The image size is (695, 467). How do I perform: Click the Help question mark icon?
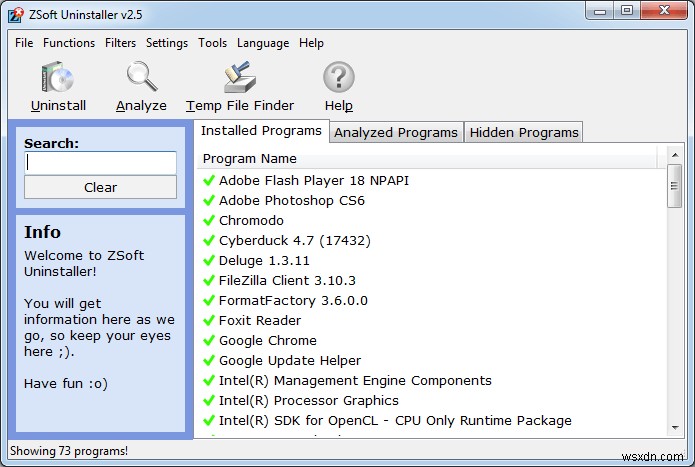click(339, 77)
